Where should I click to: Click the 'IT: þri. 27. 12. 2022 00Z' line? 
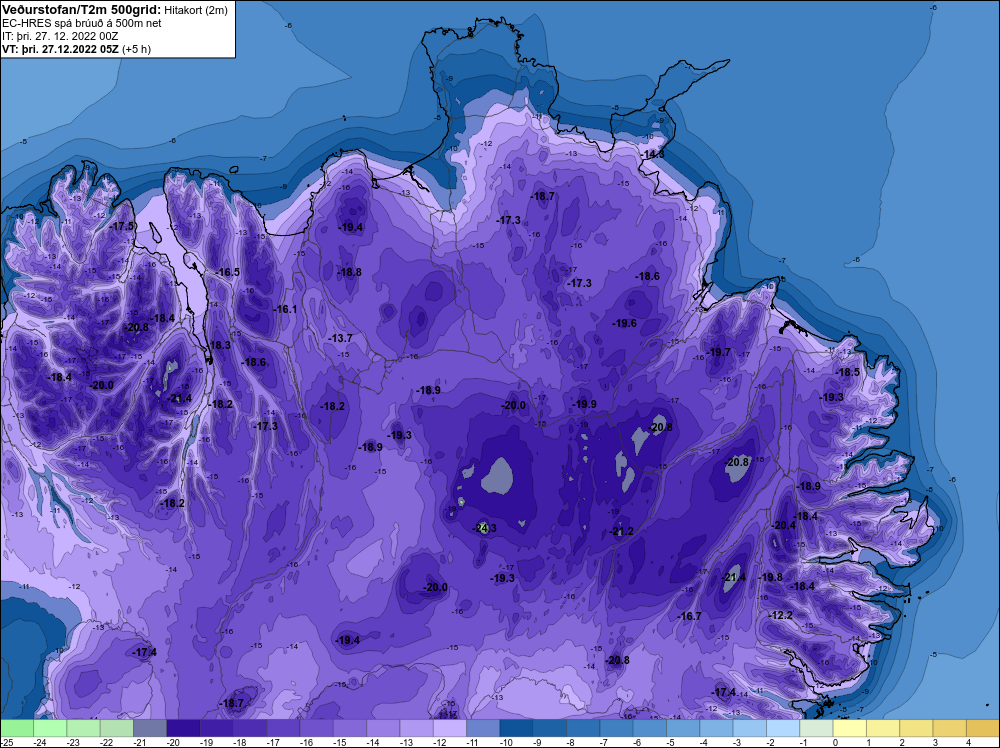tap(60, 36)
